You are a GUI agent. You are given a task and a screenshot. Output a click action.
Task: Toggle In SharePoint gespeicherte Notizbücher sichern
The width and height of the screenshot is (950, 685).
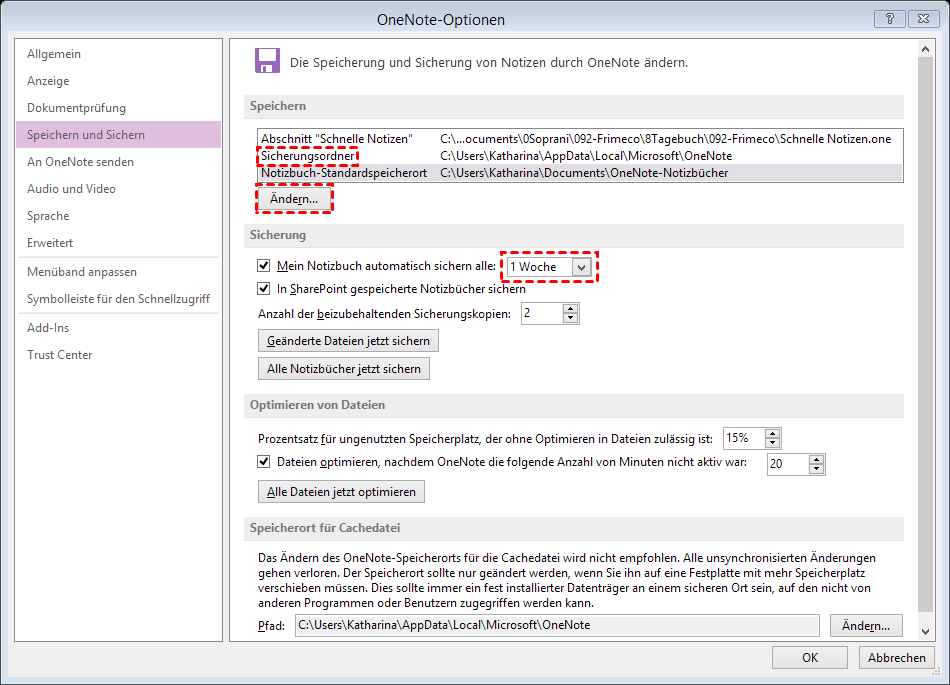pos(264,288)
